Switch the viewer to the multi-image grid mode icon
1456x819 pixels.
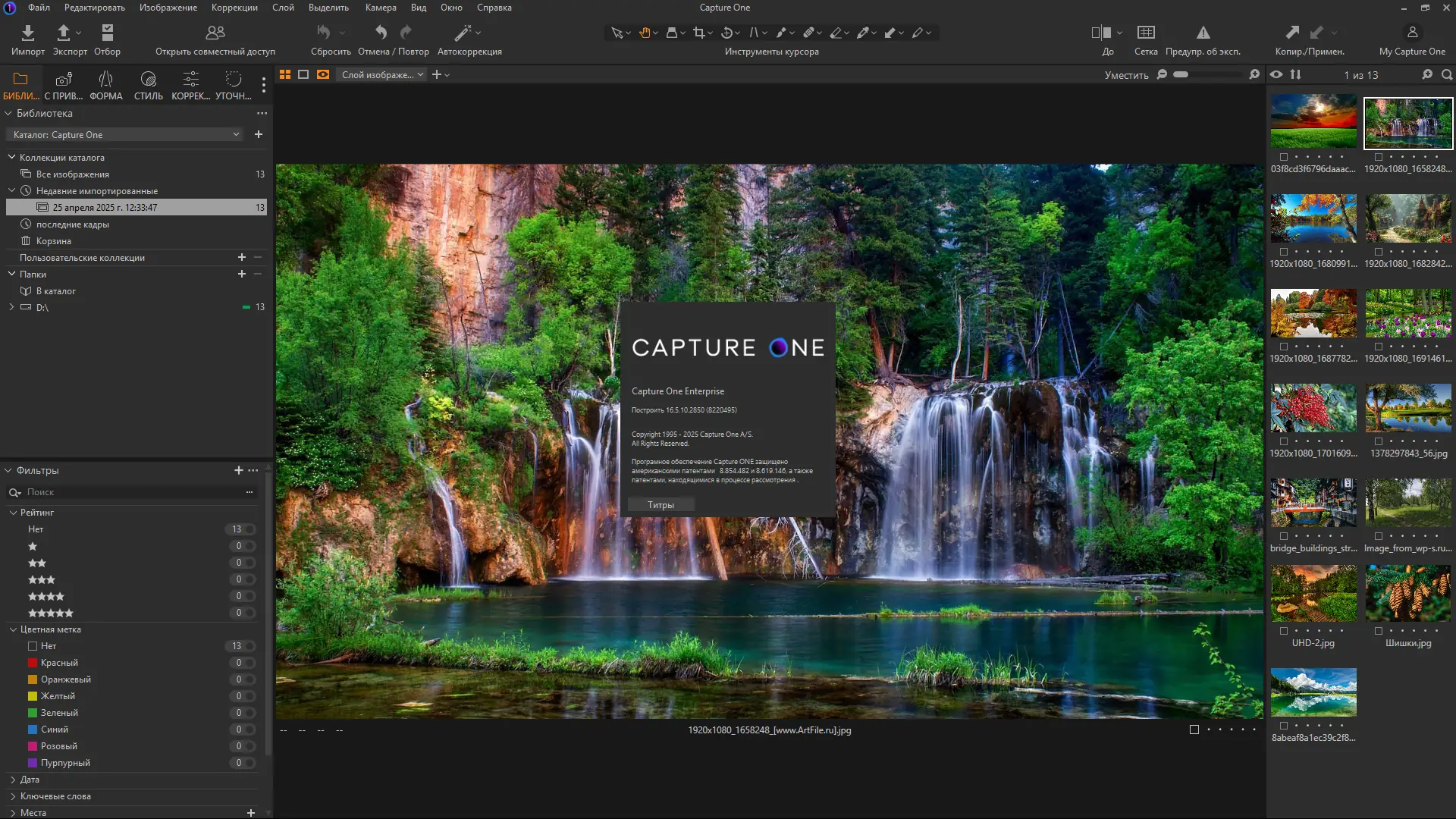click(x=285, y=74)
